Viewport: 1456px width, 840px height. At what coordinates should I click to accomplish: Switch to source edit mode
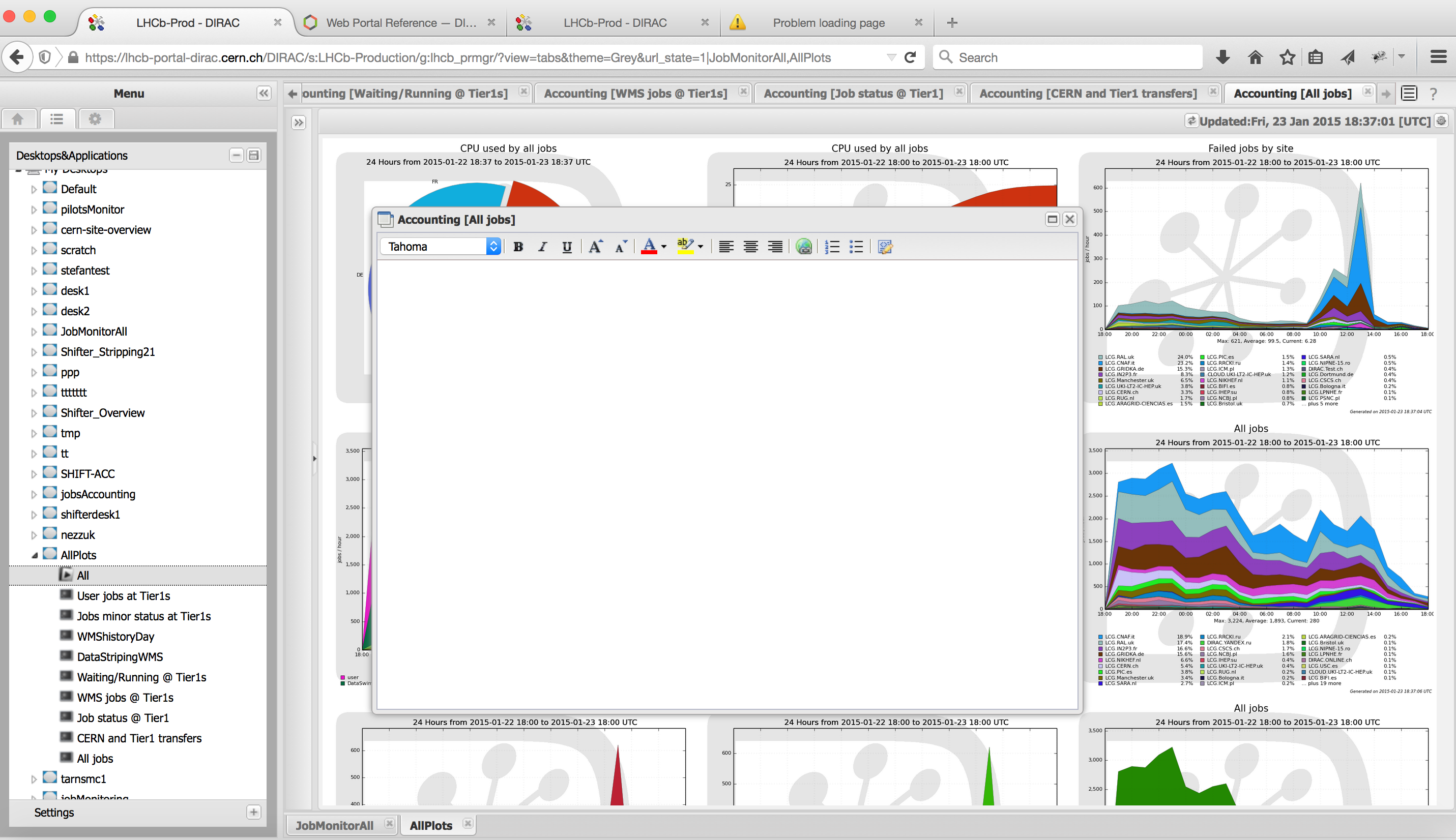[885, 247]
